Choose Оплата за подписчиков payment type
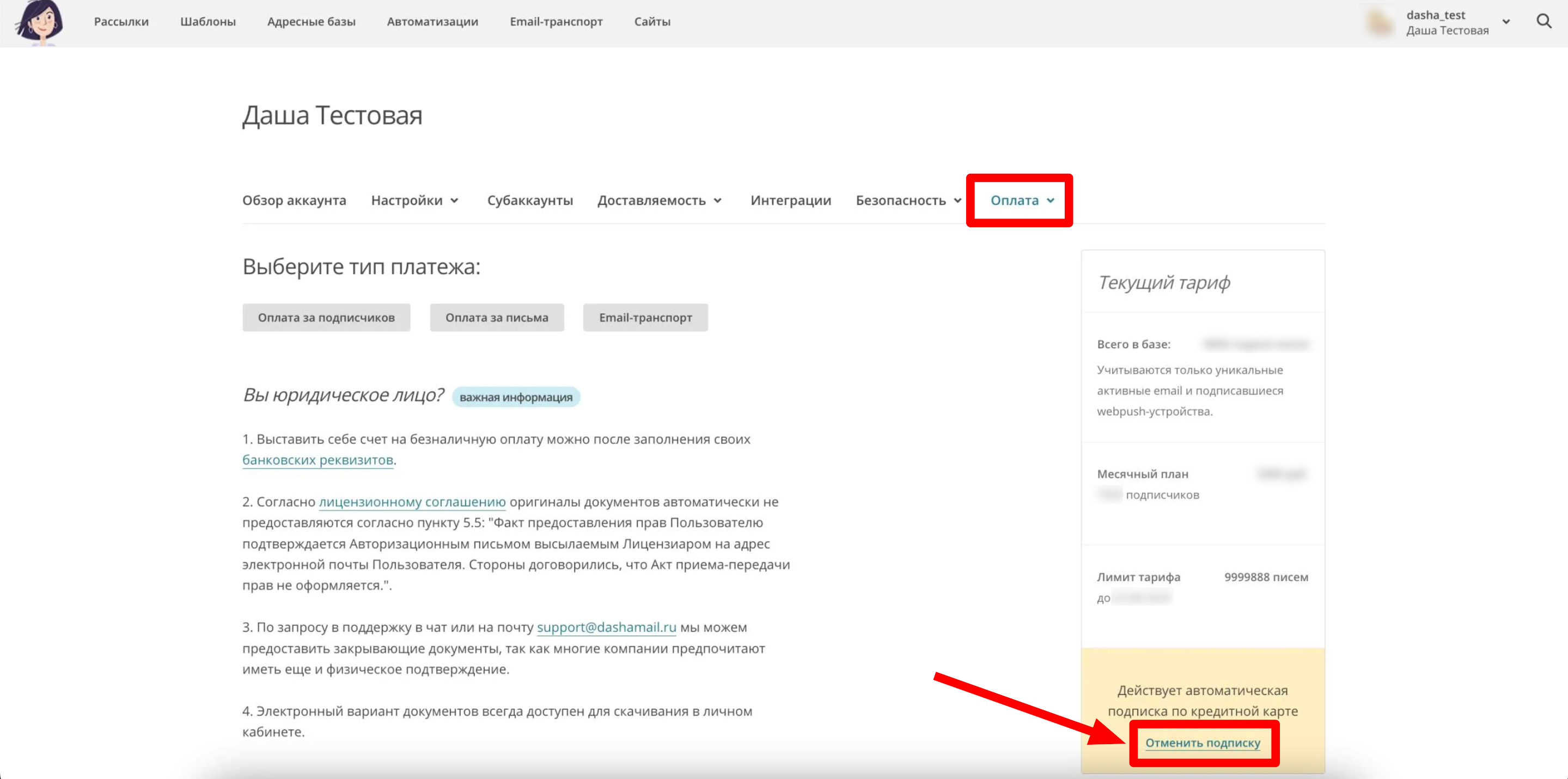Screen dimensions: 1568x779 tap(326, 318)
